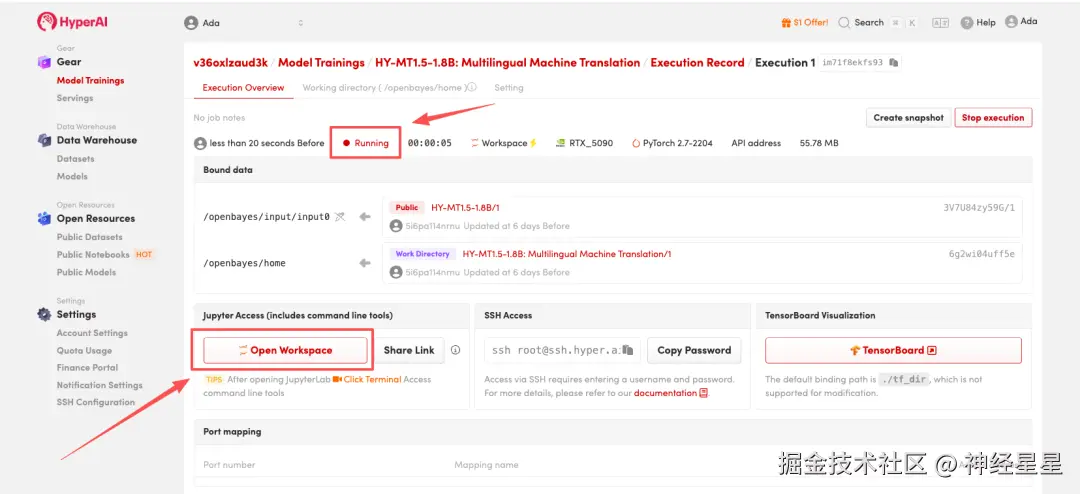
Task: Click the Open Resources sidebar icon
Action: [44, 219]
